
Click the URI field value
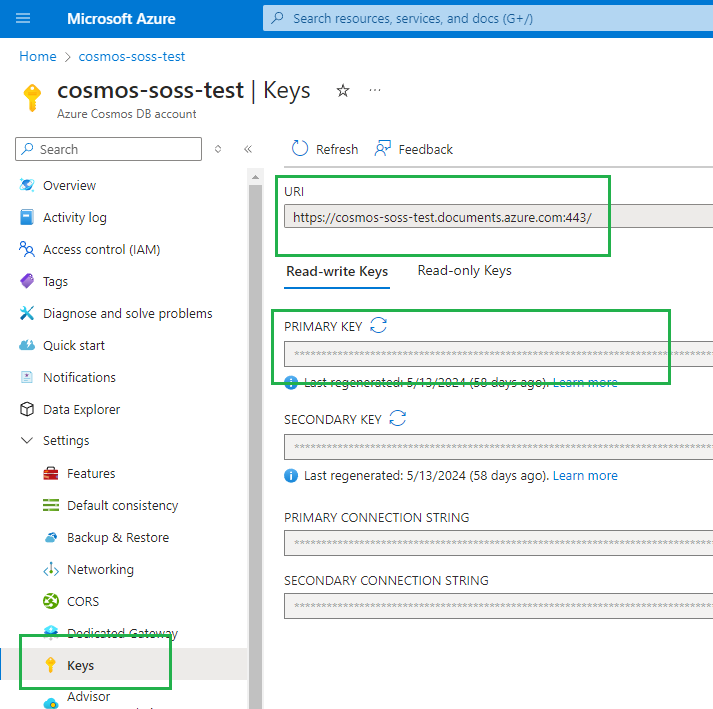point(442,217)
